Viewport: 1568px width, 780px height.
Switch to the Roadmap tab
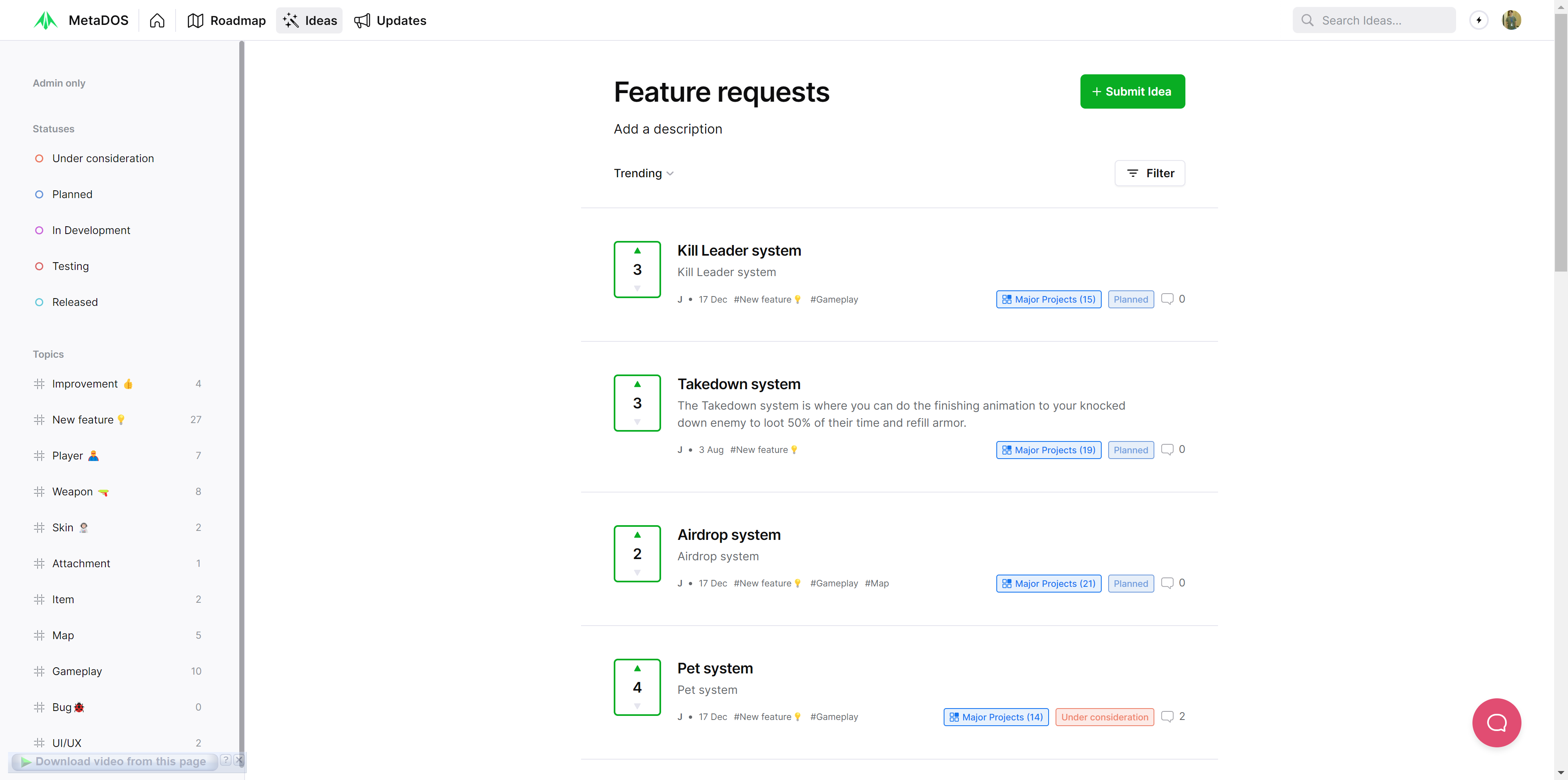point(227,21)
